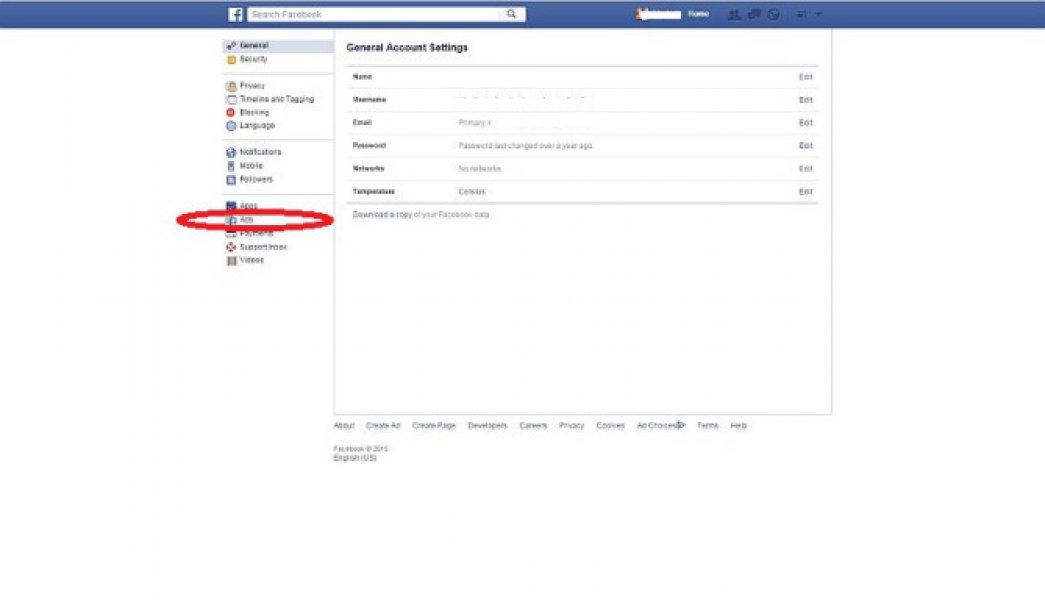Click the Developers footer link
Screen dimensions: 1045x600
tap(487, 425)
